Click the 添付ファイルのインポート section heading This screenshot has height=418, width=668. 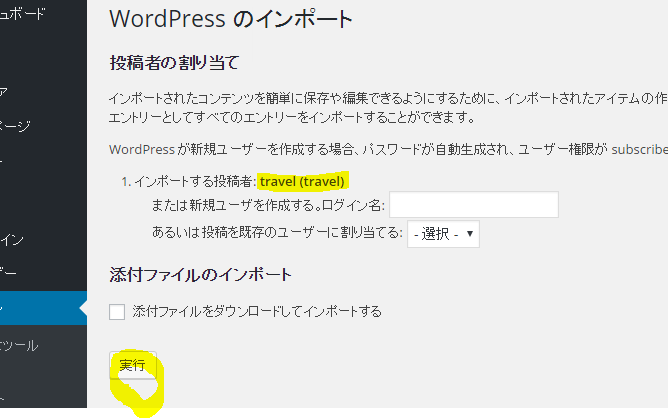pos(200,275)
